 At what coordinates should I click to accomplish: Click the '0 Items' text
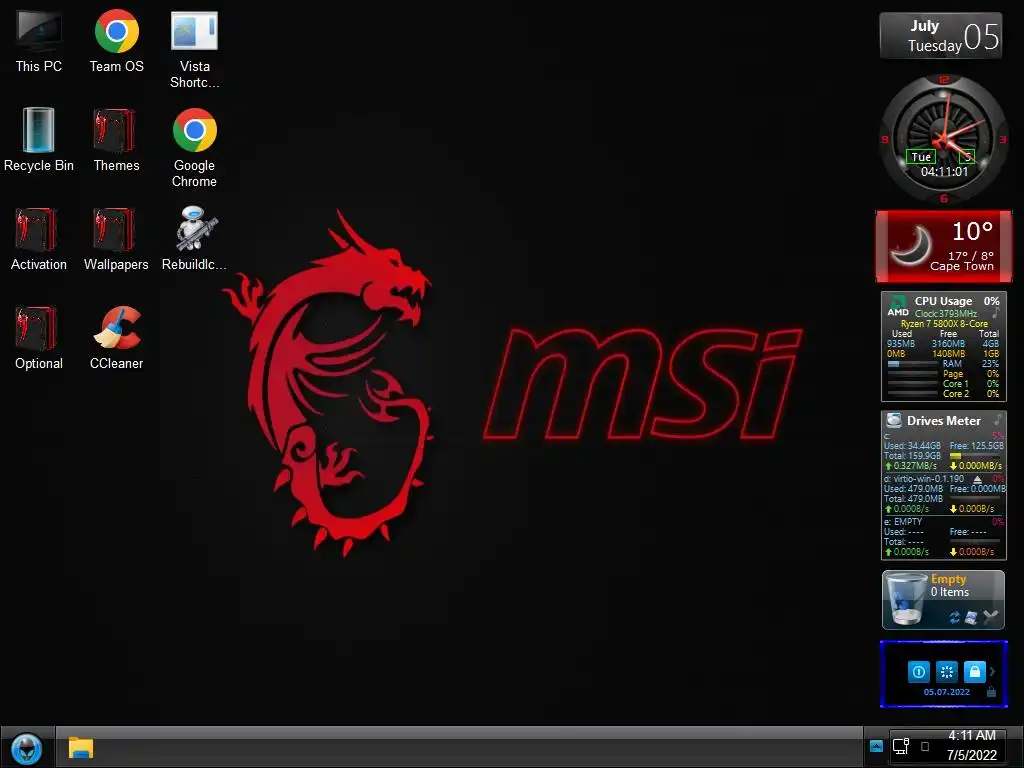tap(950, 592)
